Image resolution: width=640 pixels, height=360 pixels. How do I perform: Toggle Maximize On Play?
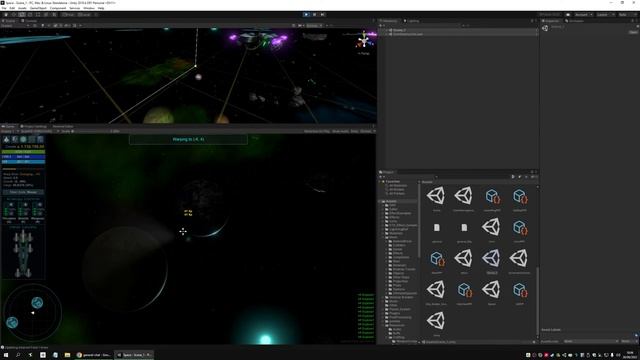[x=317, y=131]
